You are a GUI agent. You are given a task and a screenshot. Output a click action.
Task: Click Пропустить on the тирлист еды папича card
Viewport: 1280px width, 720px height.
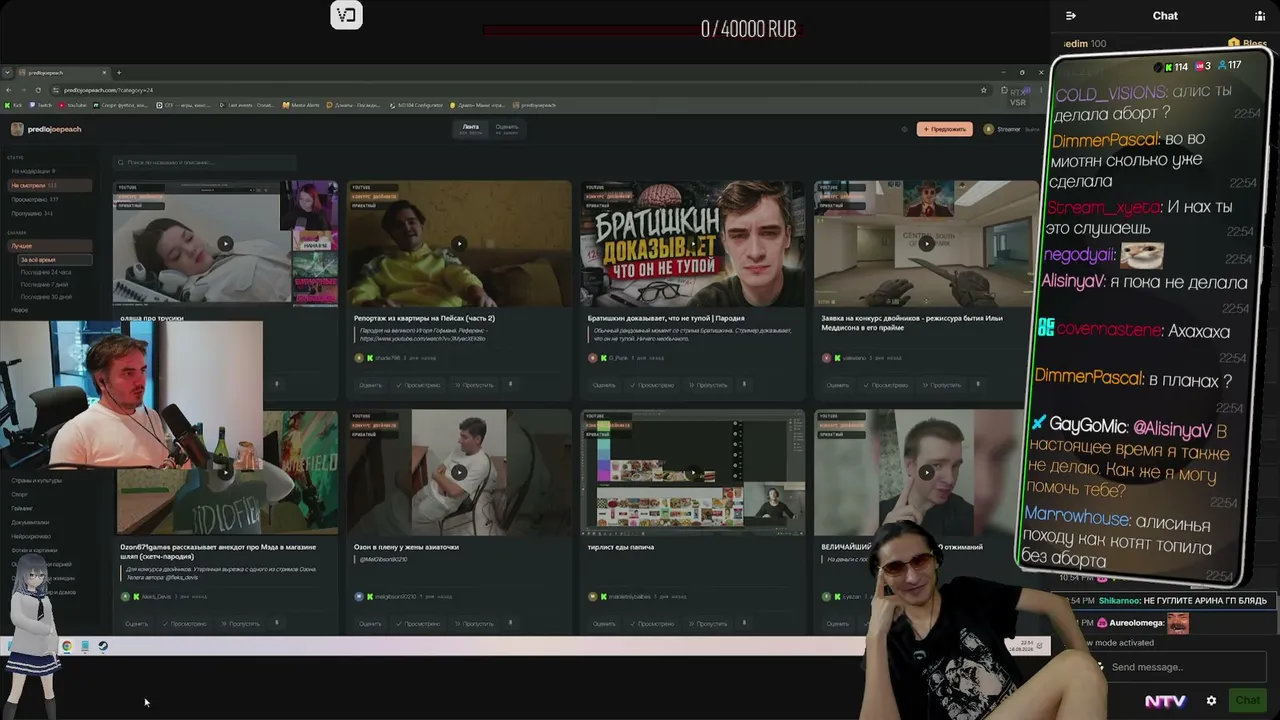(x=708, y=624)
